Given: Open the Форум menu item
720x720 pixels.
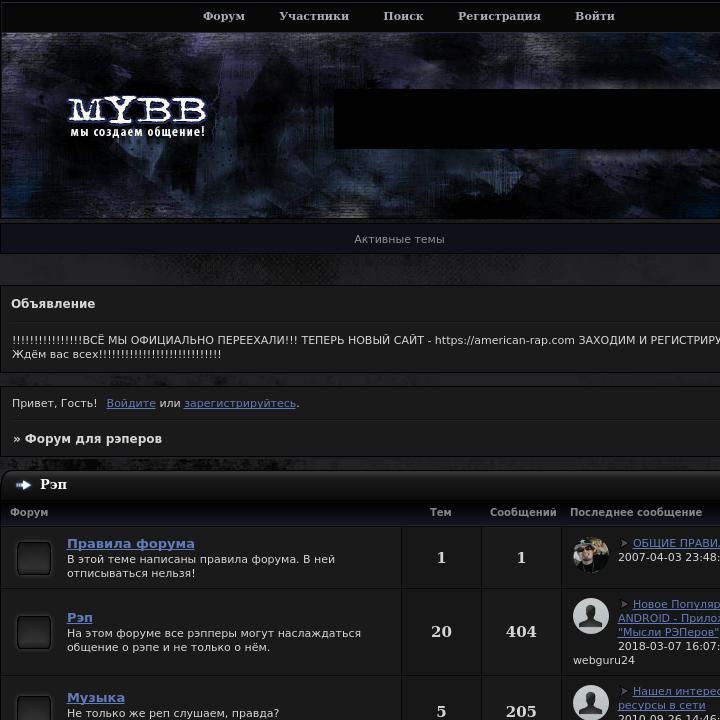Looking at the screenshot, I should coord(224,16).
